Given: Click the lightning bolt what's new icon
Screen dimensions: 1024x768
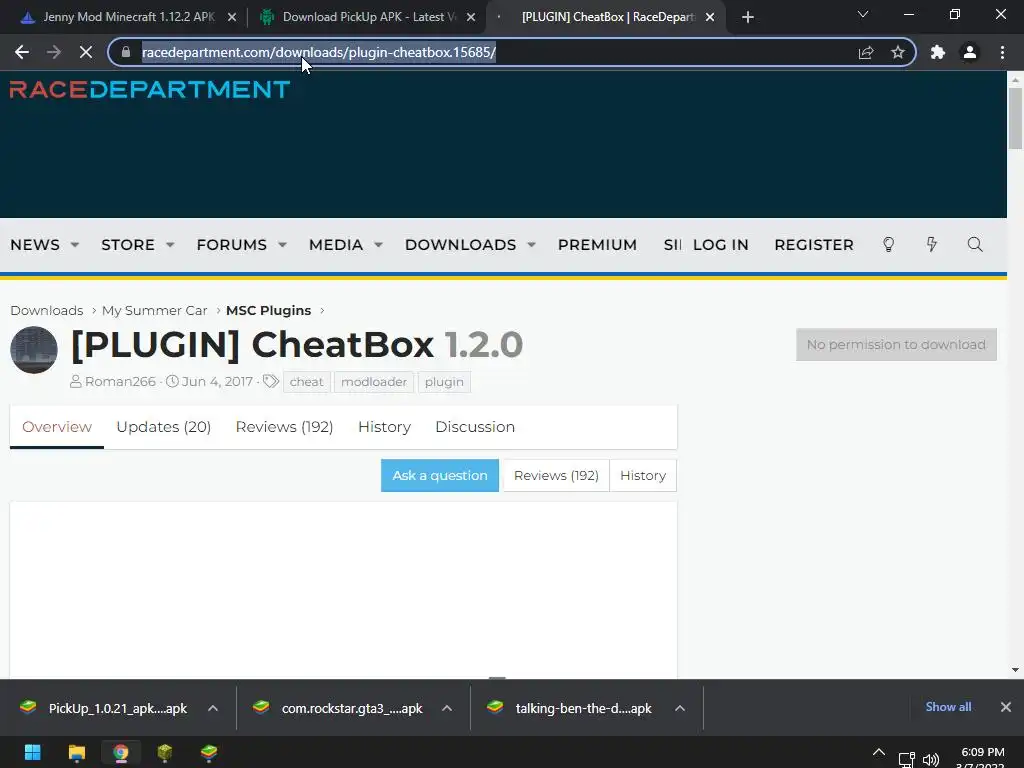Looking at the screenshot, I should (931, 244).
